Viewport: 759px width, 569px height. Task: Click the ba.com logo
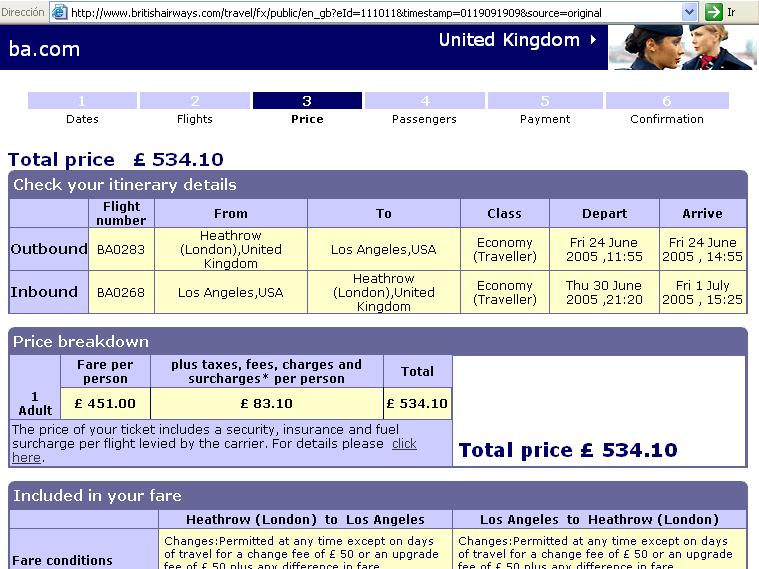(x=44, y=49)
